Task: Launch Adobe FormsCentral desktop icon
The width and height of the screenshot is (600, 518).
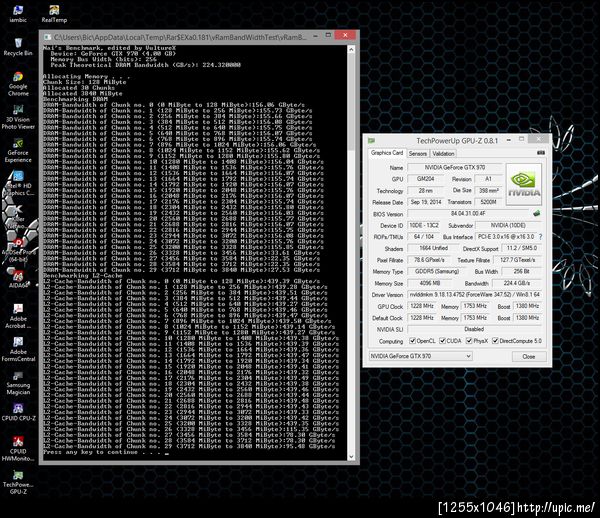Action: point(18,349)
